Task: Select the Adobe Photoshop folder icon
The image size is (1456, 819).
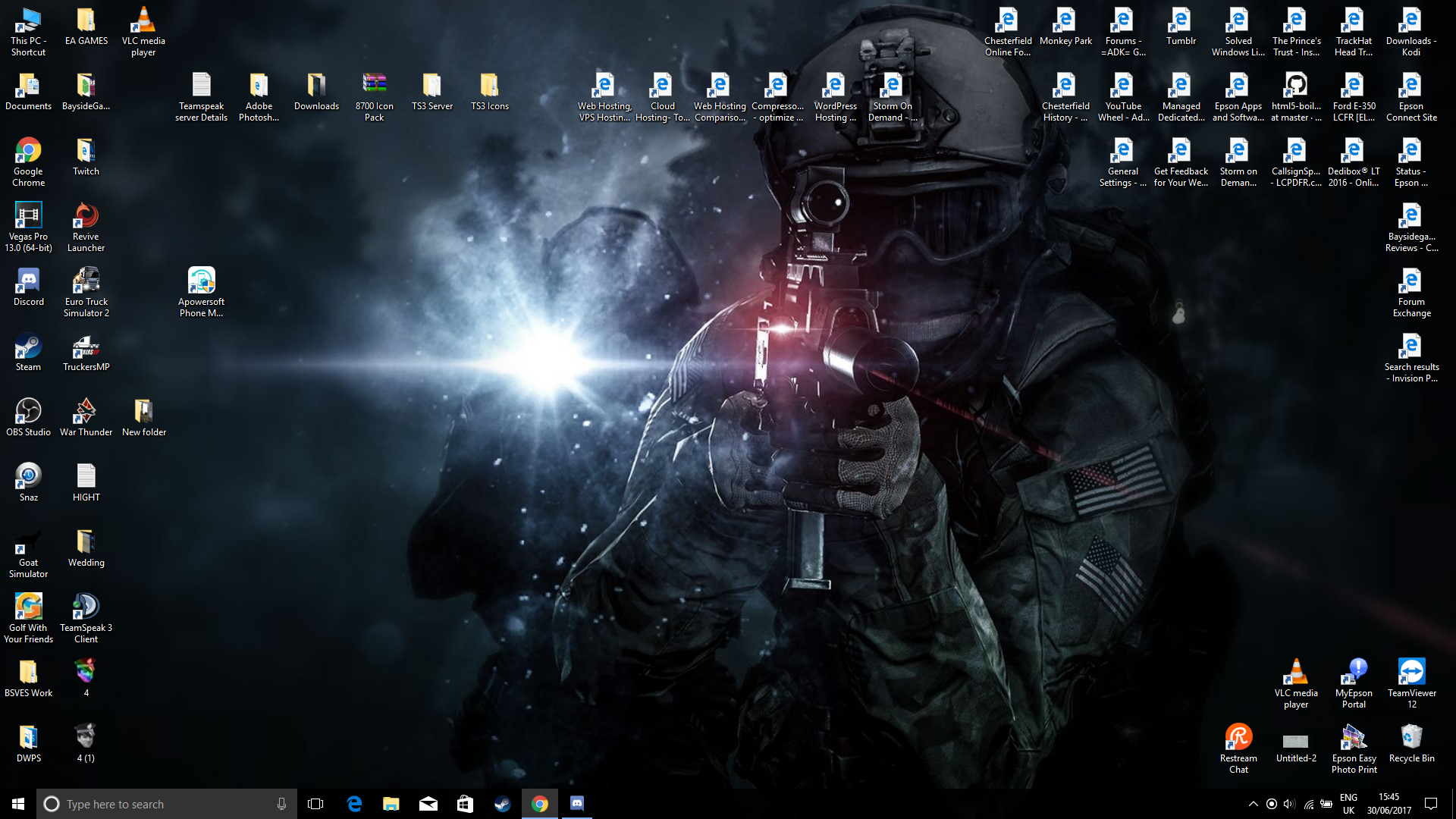Action: click(259, 96)
